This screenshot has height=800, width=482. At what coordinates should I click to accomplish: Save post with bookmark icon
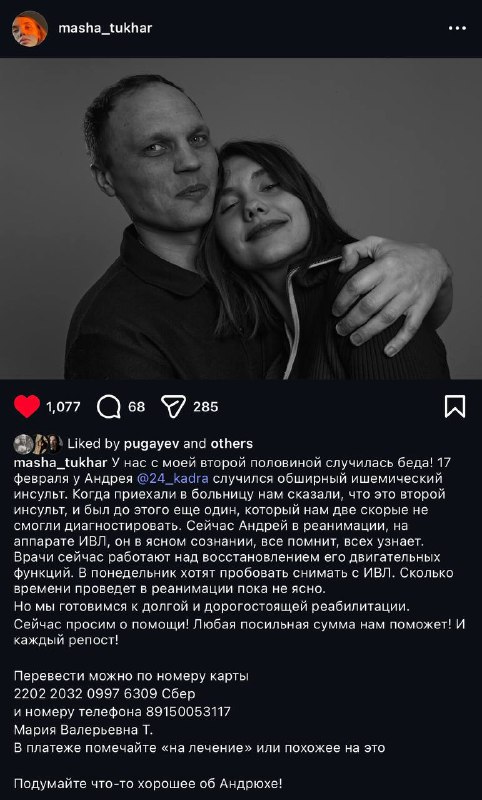(454, 407)
